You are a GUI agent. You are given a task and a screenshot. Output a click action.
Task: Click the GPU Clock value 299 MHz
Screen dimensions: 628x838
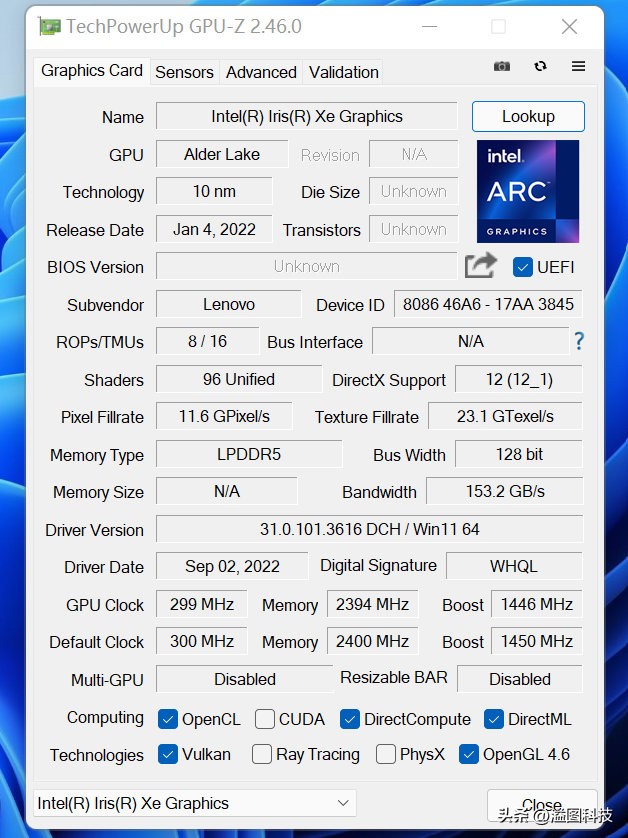[x=201, y=604]
